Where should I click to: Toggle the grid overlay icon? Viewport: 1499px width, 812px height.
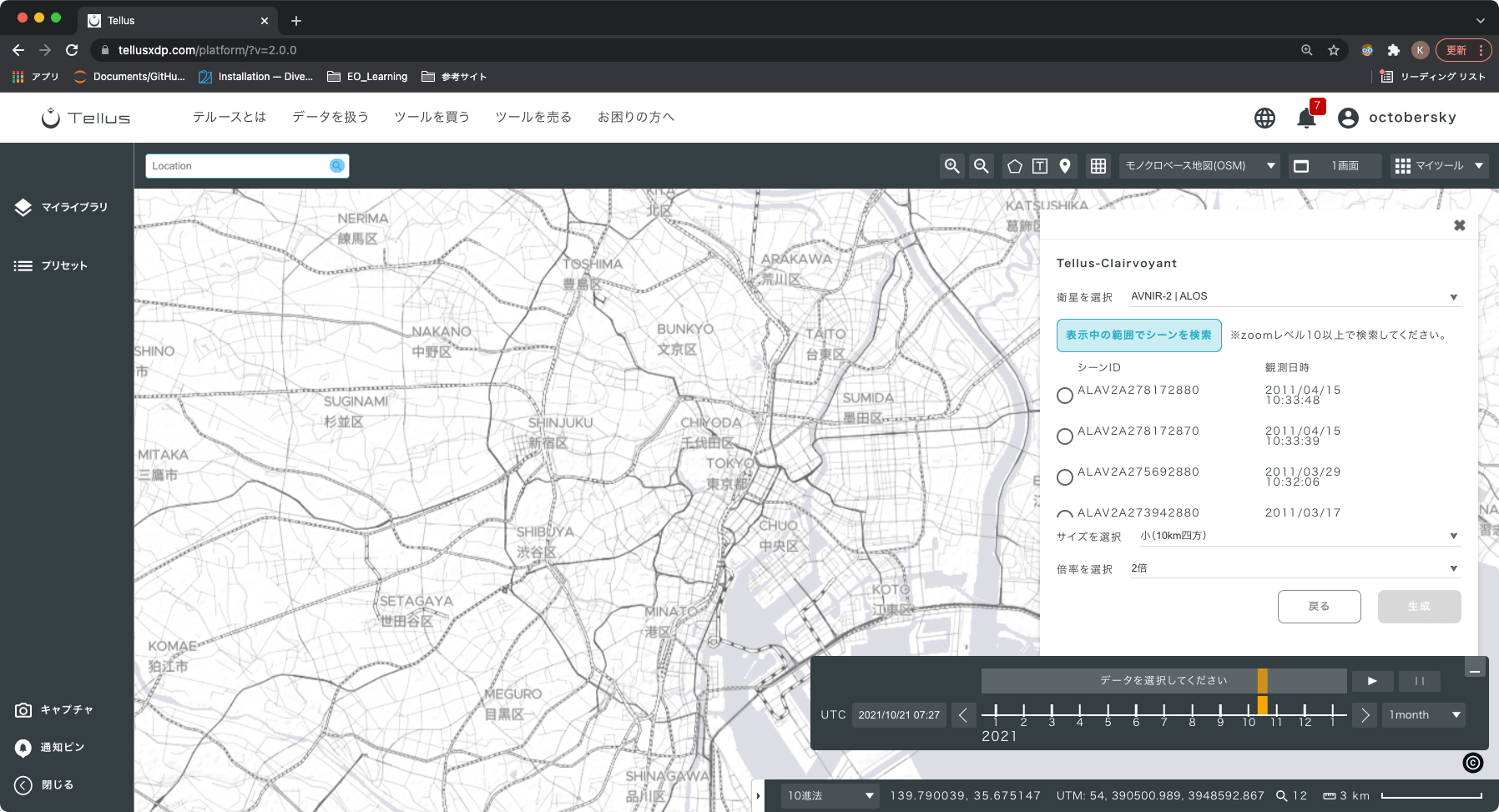pyautogui.click(x=1098, y=166)
